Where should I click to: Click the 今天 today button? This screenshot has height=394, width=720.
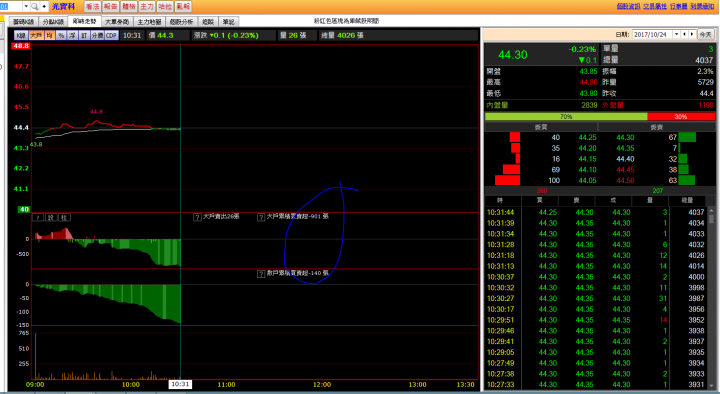point(705,34)
